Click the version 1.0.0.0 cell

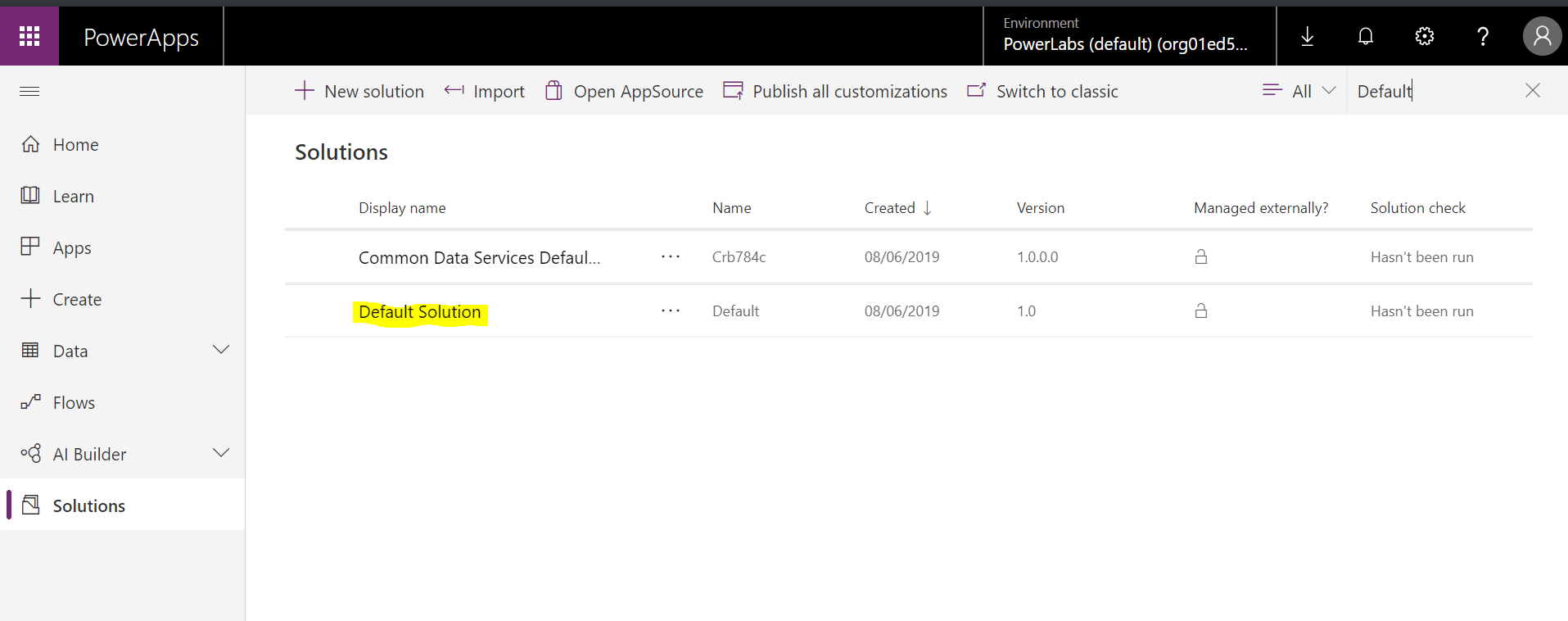[1037, 257]
